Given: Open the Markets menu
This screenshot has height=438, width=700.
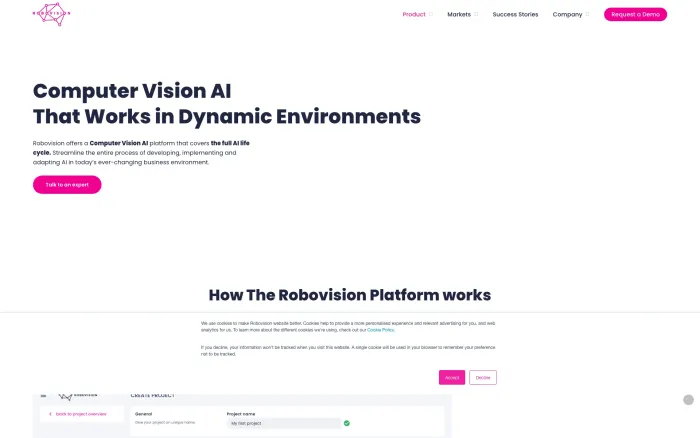Looking at the screenshot, I should click(x=459, y=14).
